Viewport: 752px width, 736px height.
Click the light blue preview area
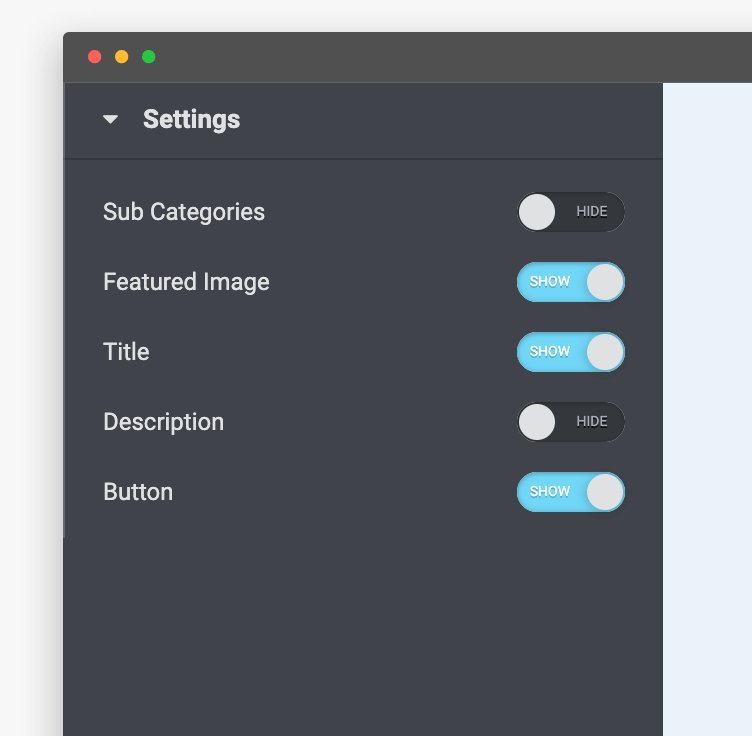[x=706, y=400]
